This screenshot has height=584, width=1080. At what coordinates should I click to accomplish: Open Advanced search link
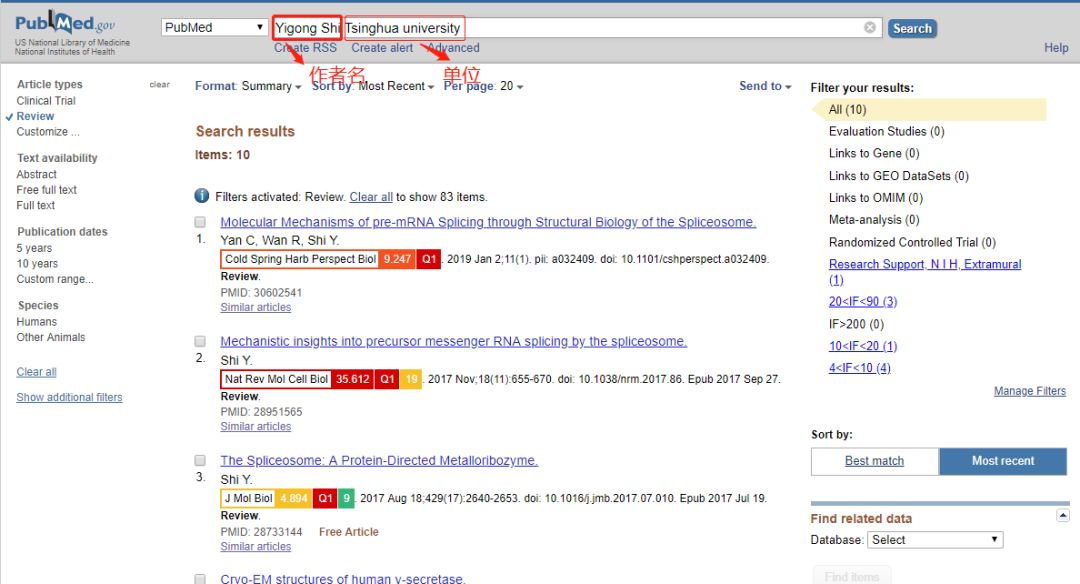tap(453, 48)
